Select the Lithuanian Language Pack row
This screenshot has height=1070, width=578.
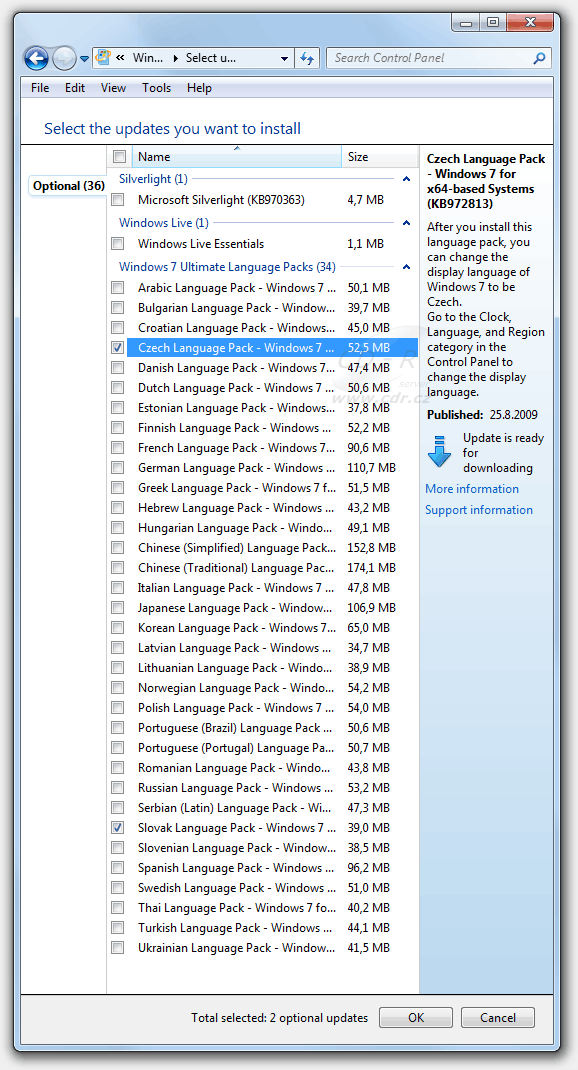272,668
